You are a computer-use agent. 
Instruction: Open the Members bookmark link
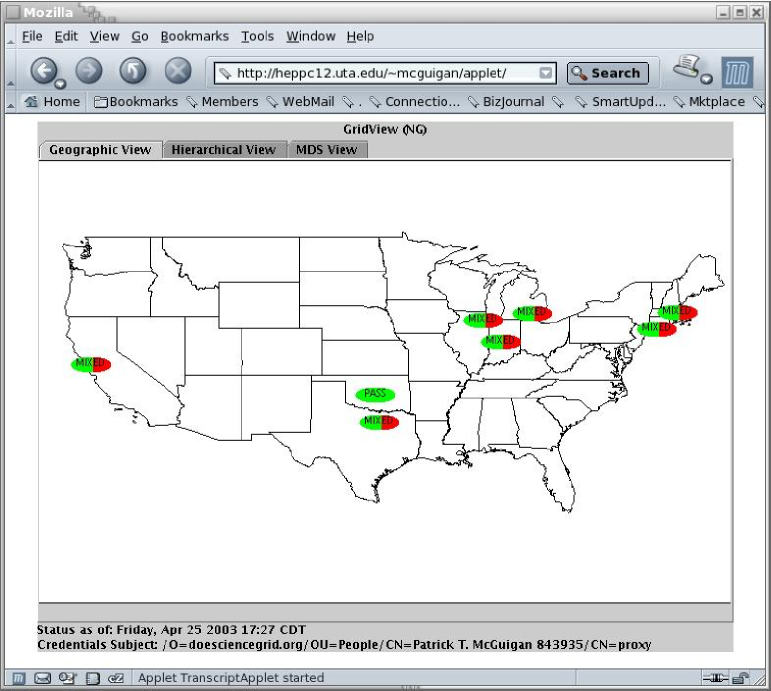point(223,101)
